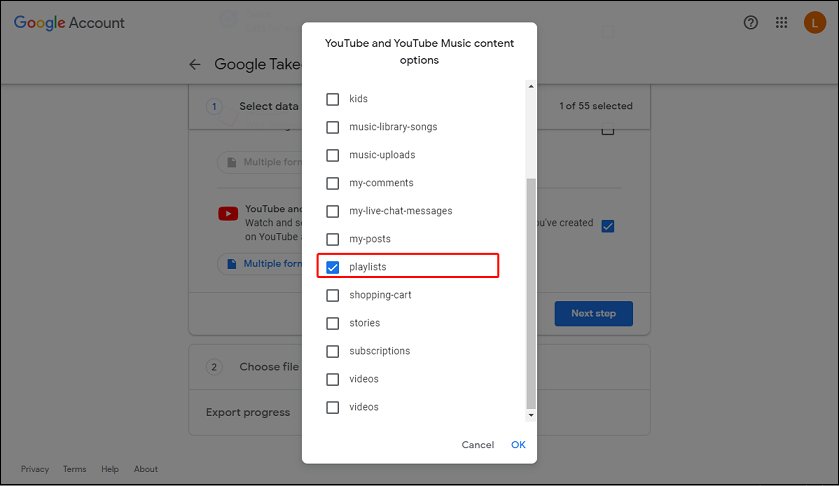This screenshot has height=486, width=839.
Task: Click the dialog title text
Action: [x=420, y=51]
